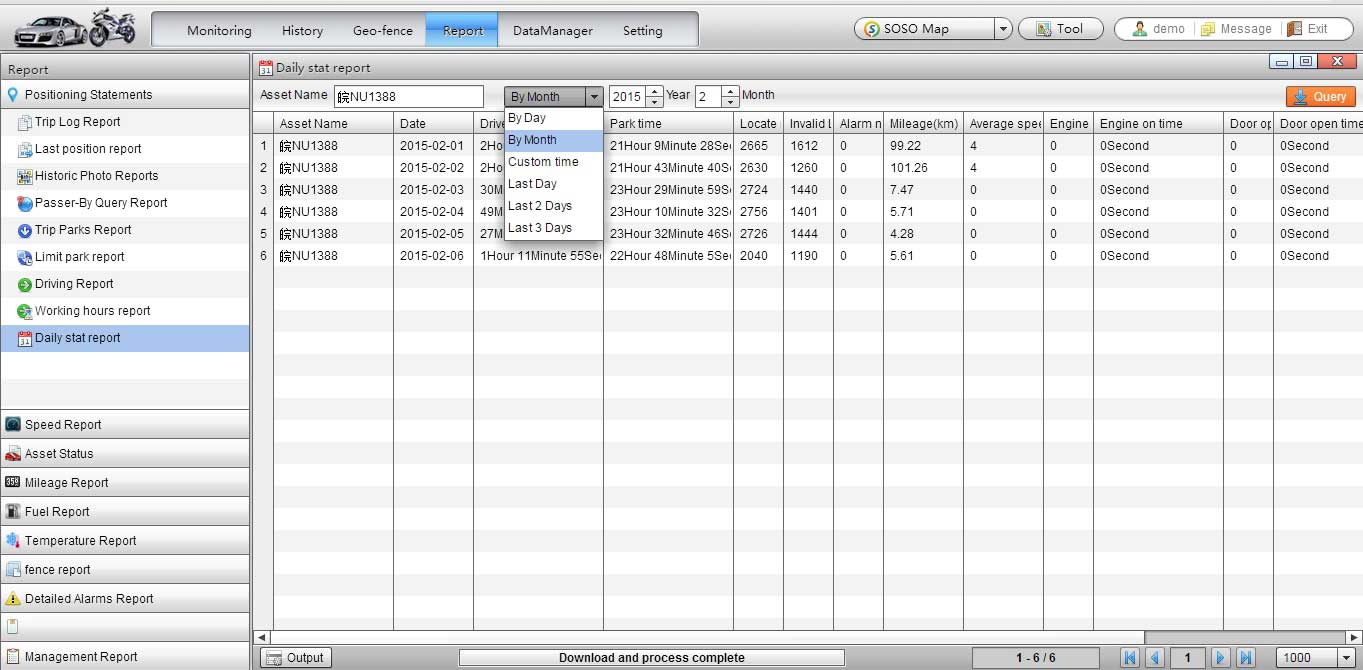Switch to DataManager tab
The height and width of the screenshot is (670, 1363).
pos(553,30)
